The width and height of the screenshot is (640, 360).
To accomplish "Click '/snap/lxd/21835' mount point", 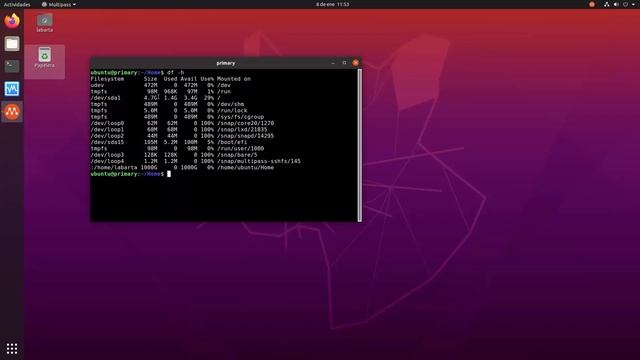I will click(x=242, y=130).
